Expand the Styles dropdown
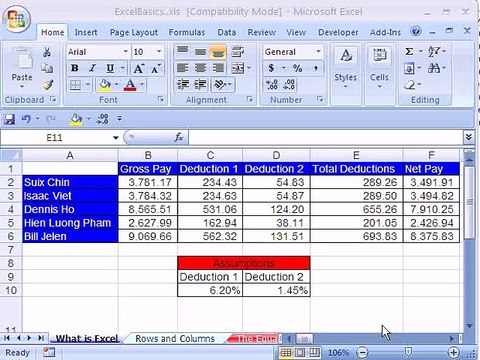 pos(346,87)
